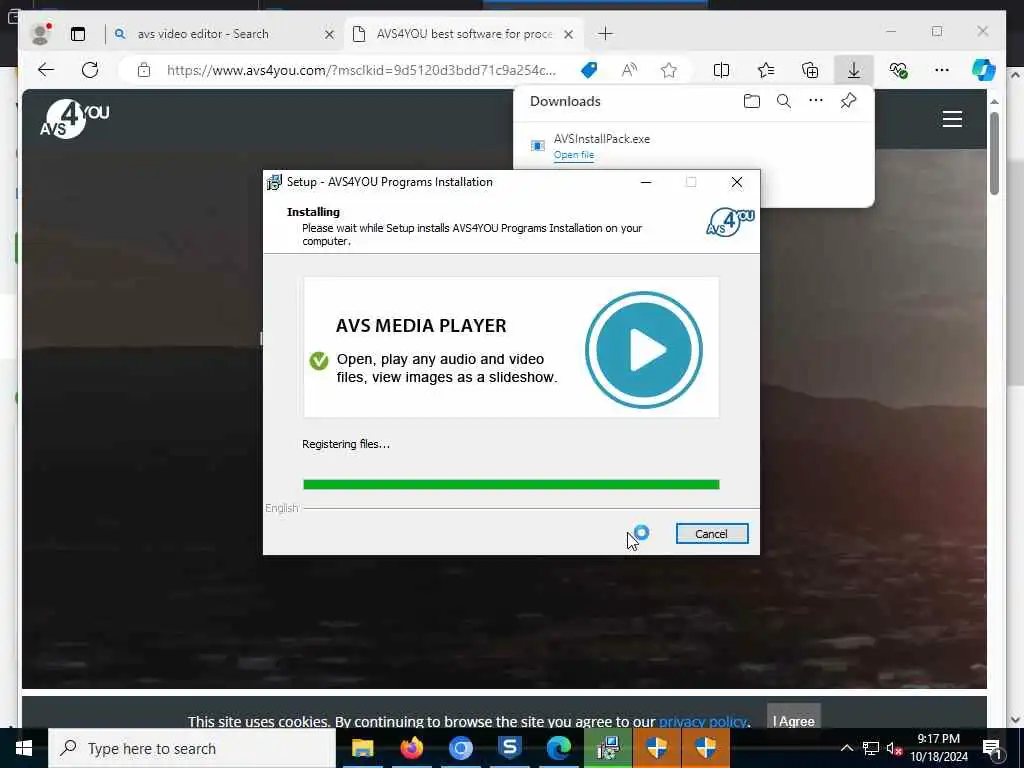This screenshot has height=768, width=1024.
Task: View site information lock icon
Action: tap(144, 70)
